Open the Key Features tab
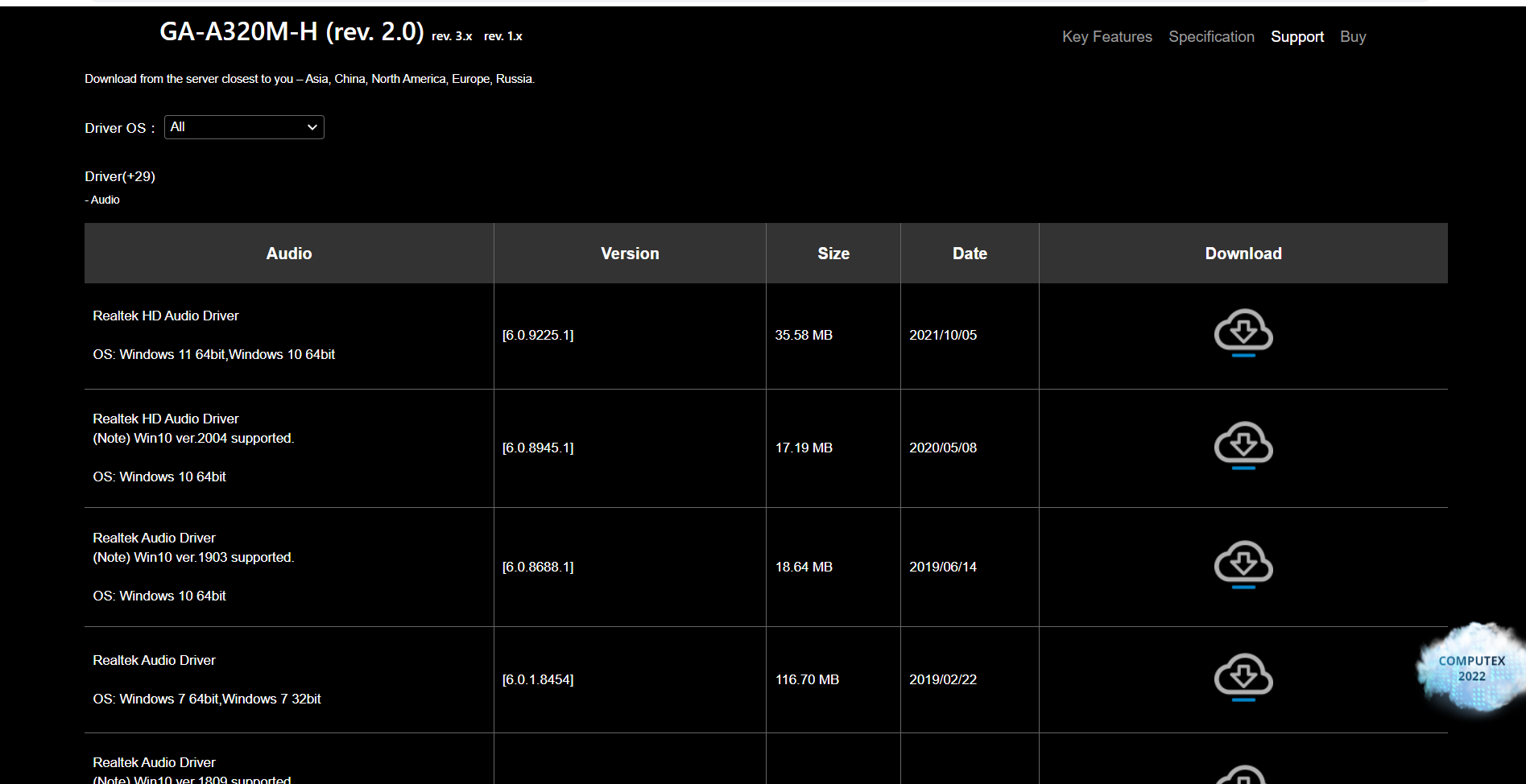Viewport: 1526px width, 784px height. point(1107,37)
